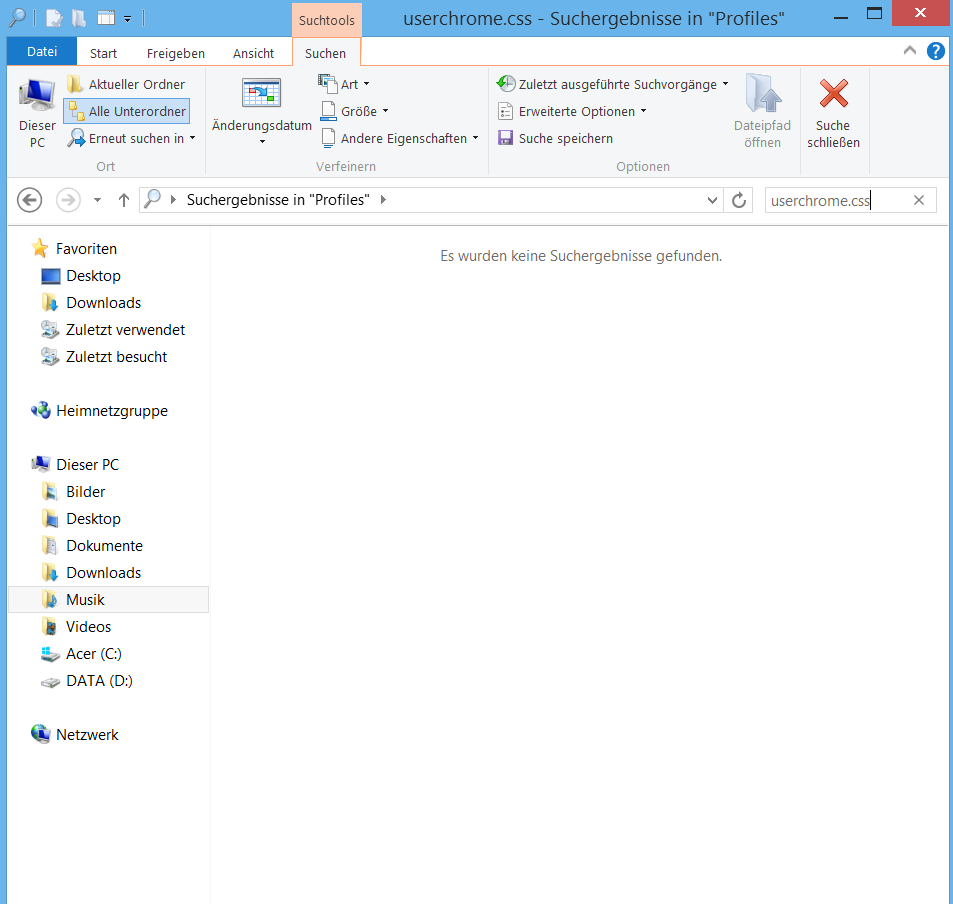Open Customize Quick Access Toolbar dropdown
The image size is (953, 904).
[x=128, y=19]
